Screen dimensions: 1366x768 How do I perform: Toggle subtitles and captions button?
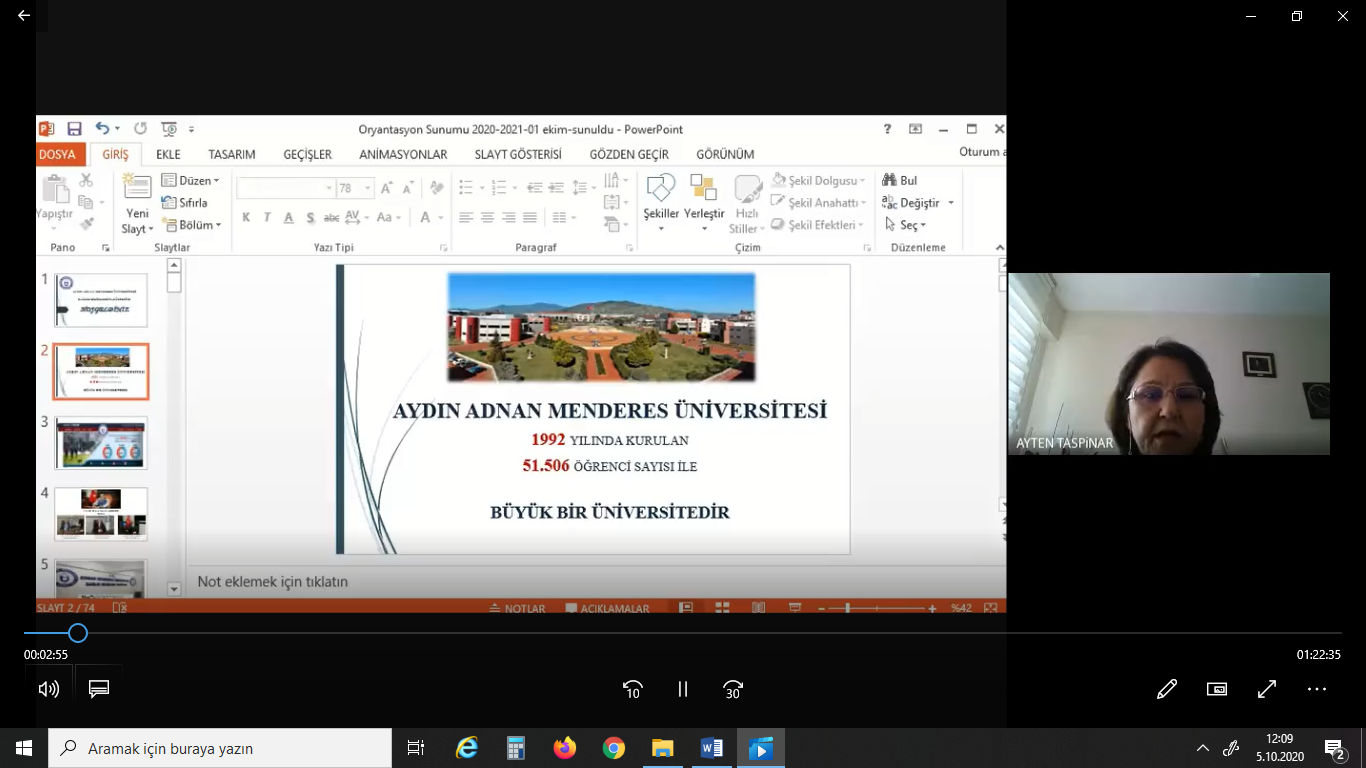98,689
